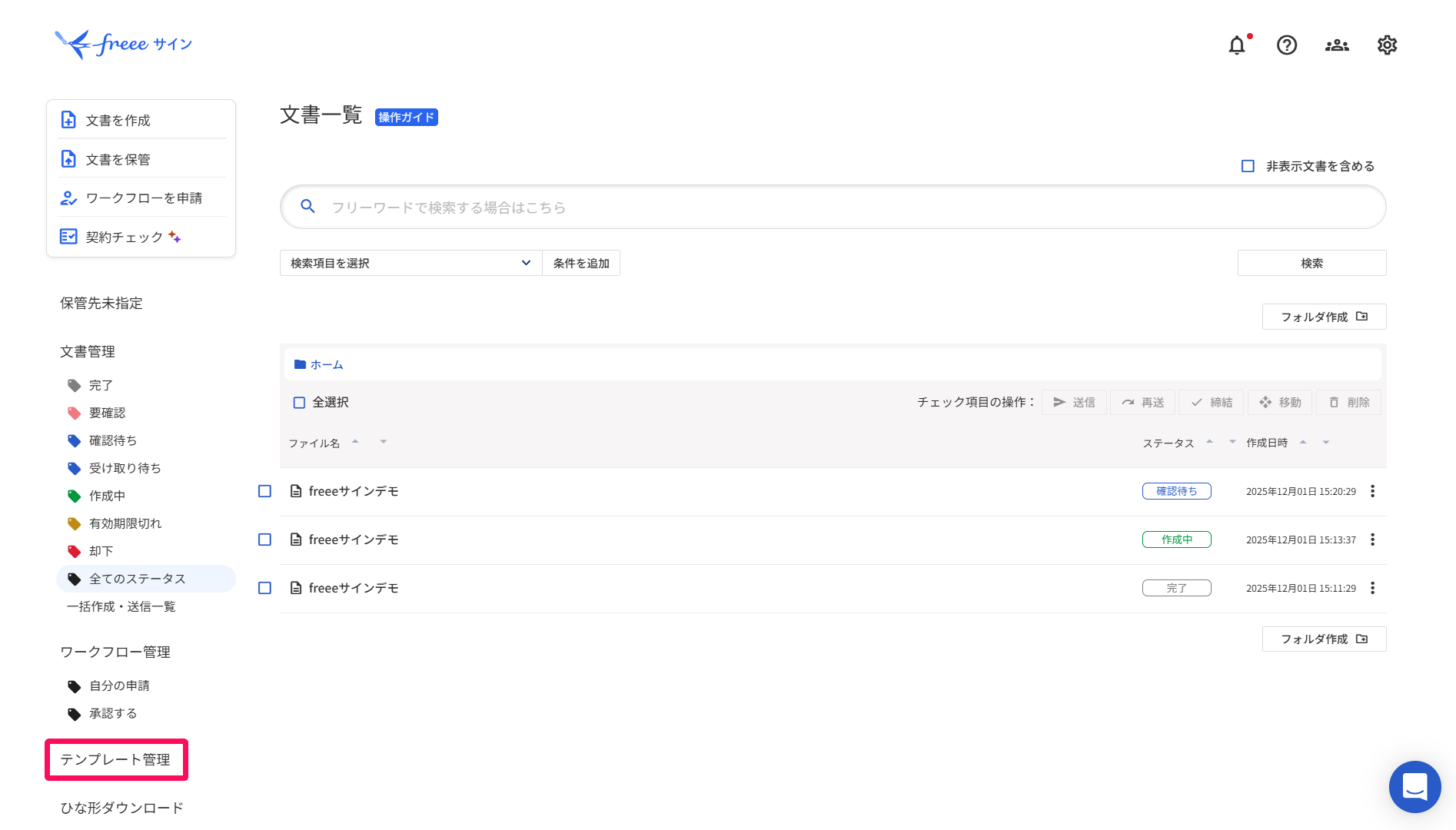Image resolution: width=1456 pixels, height=830 pixels.
Task: Click the 作成中 status badge
Action: coord(1177,539)
